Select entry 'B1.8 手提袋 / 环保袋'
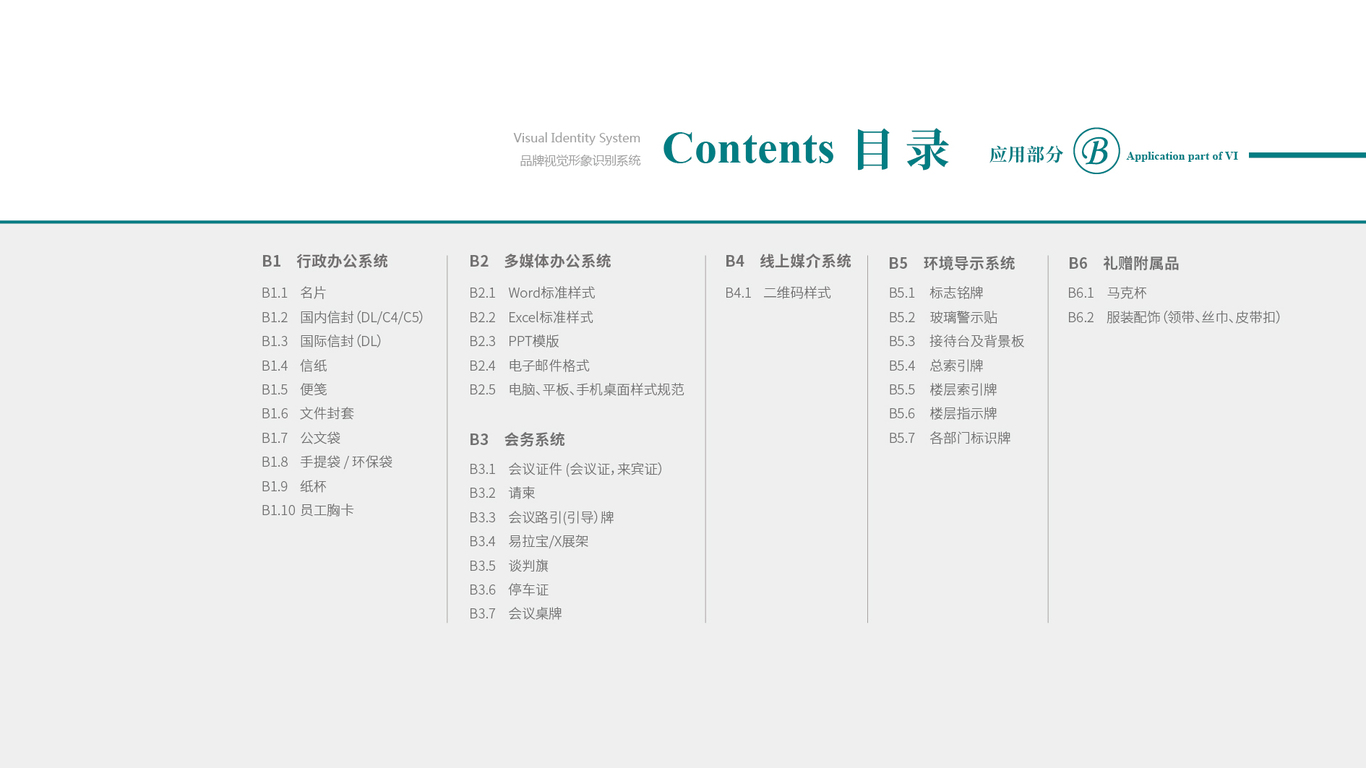The height and width of the screenshot is (768, 1366). click(x=327, y=462)
